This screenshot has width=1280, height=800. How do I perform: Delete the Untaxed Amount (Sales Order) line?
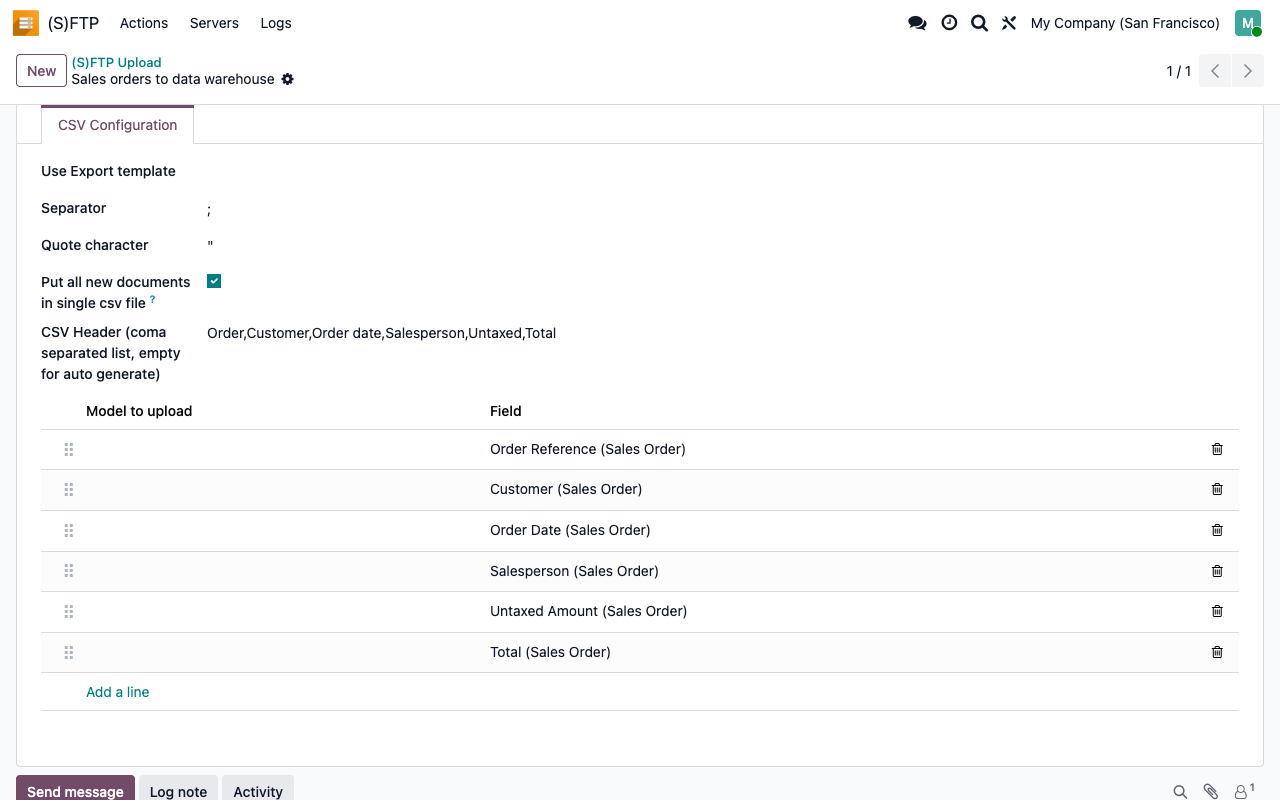coord(1217,611)
